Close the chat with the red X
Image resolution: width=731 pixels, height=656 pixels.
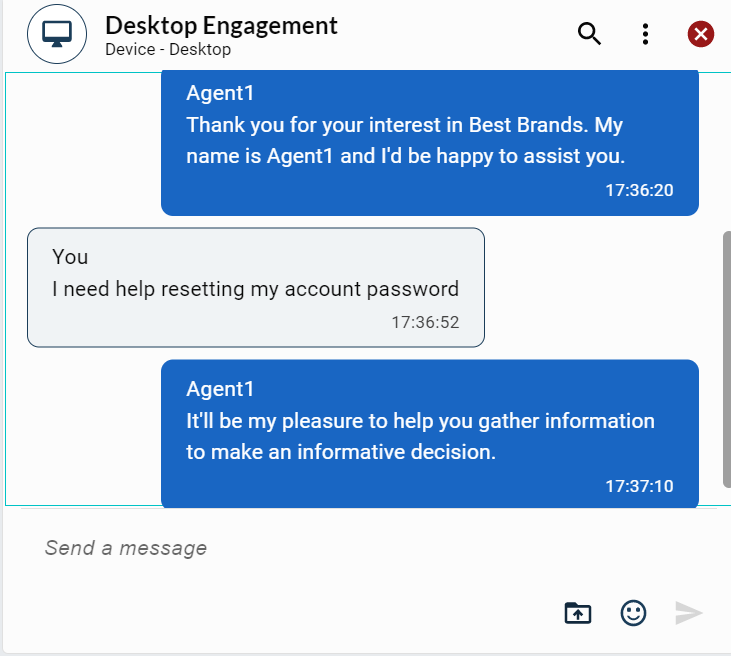point(701,34)
